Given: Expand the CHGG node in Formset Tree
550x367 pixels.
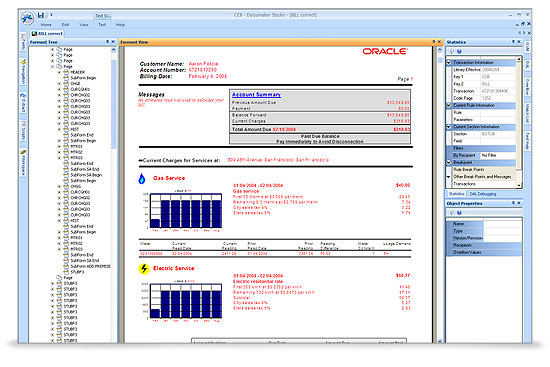Looking at the screenshot, I should point(59,186).
